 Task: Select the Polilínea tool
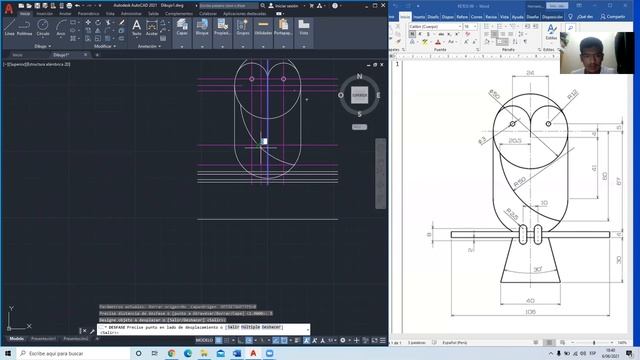pos(24,28)
